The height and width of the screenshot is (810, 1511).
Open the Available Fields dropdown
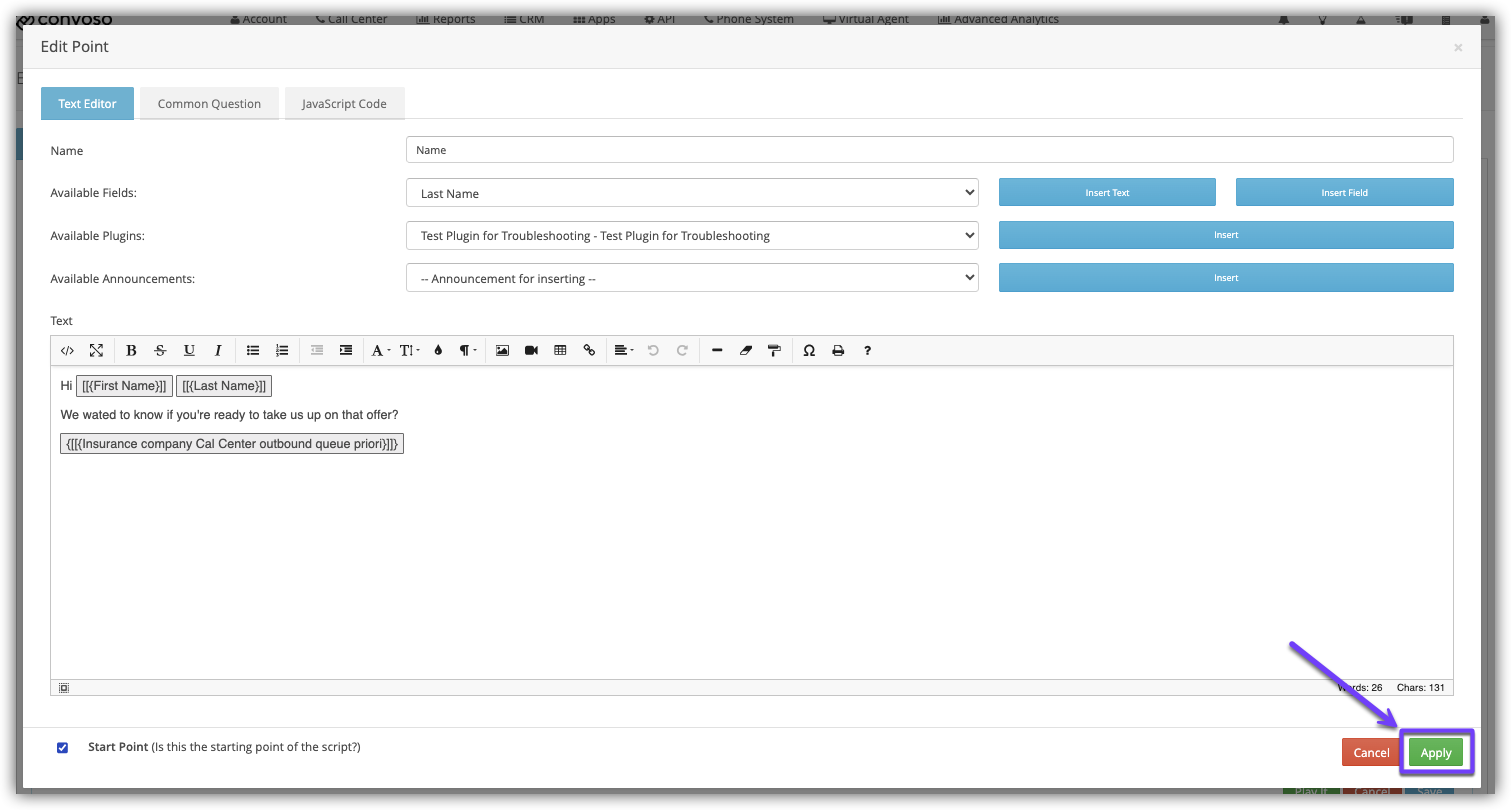pos(692,193)
